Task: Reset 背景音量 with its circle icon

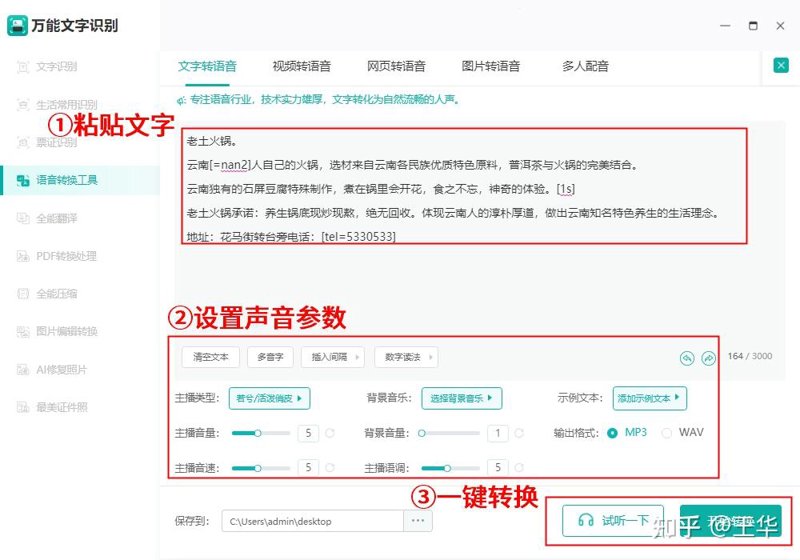Action: [x=519, y=433]
